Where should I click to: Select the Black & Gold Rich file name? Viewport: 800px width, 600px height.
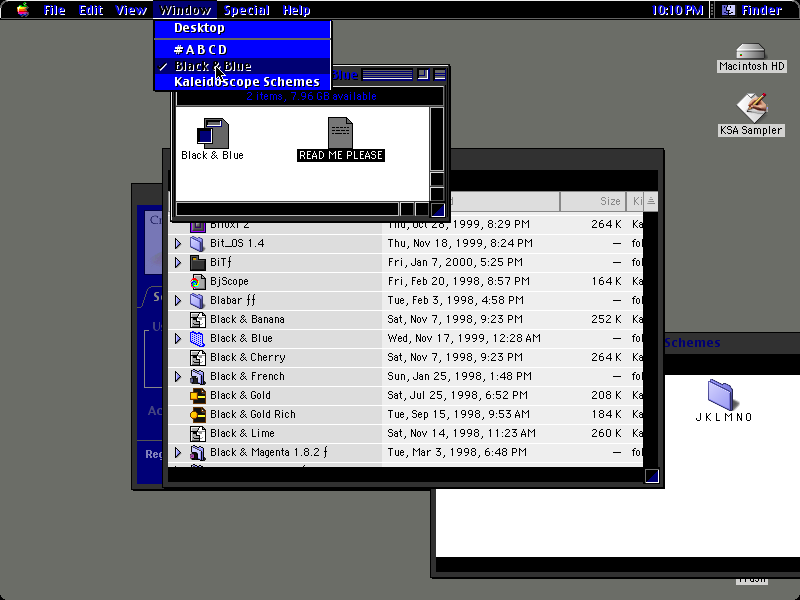[253, 414]
